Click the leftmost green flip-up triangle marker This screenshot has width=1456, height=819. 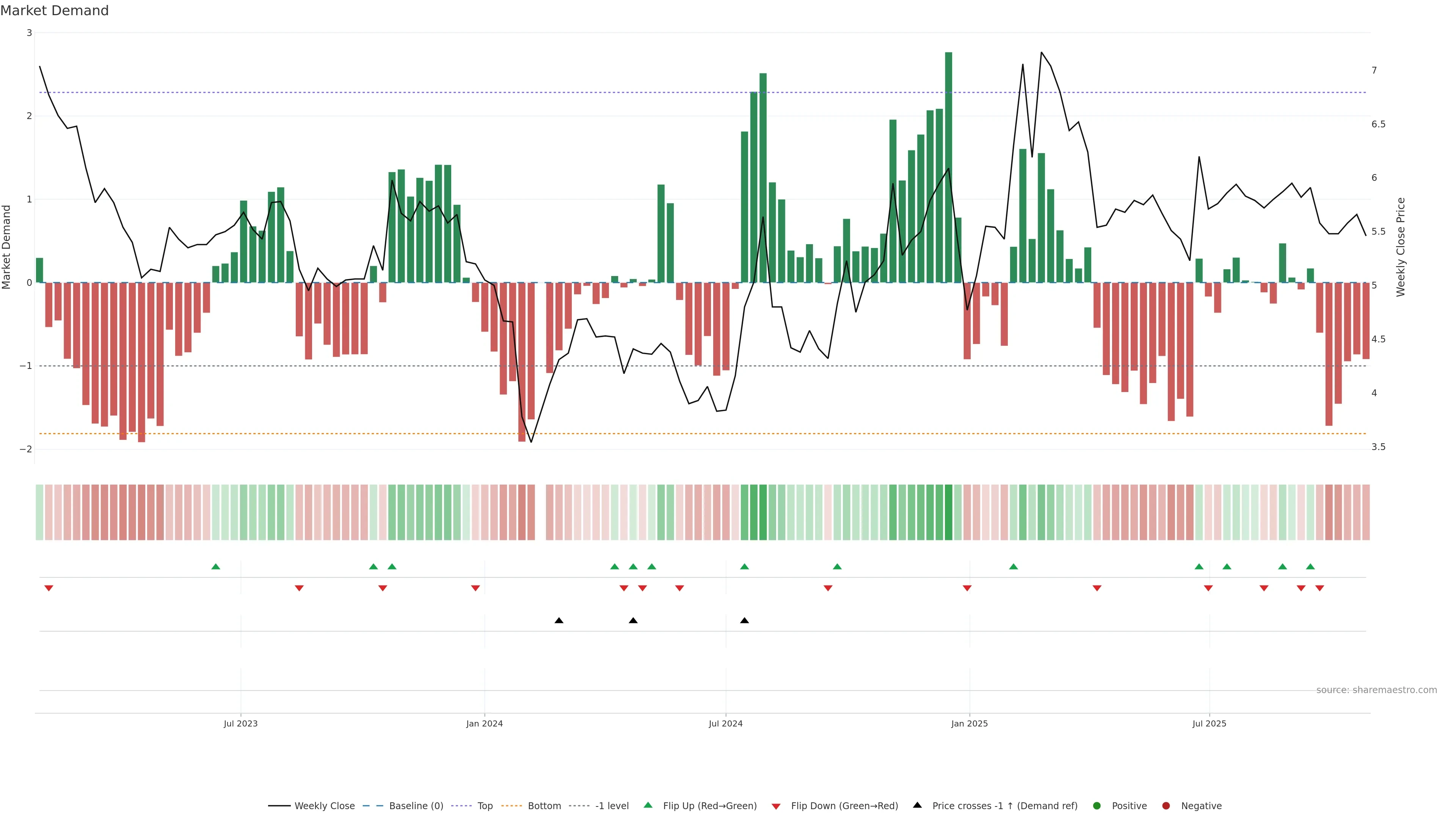pyautogui.click(x=215, y=566)
